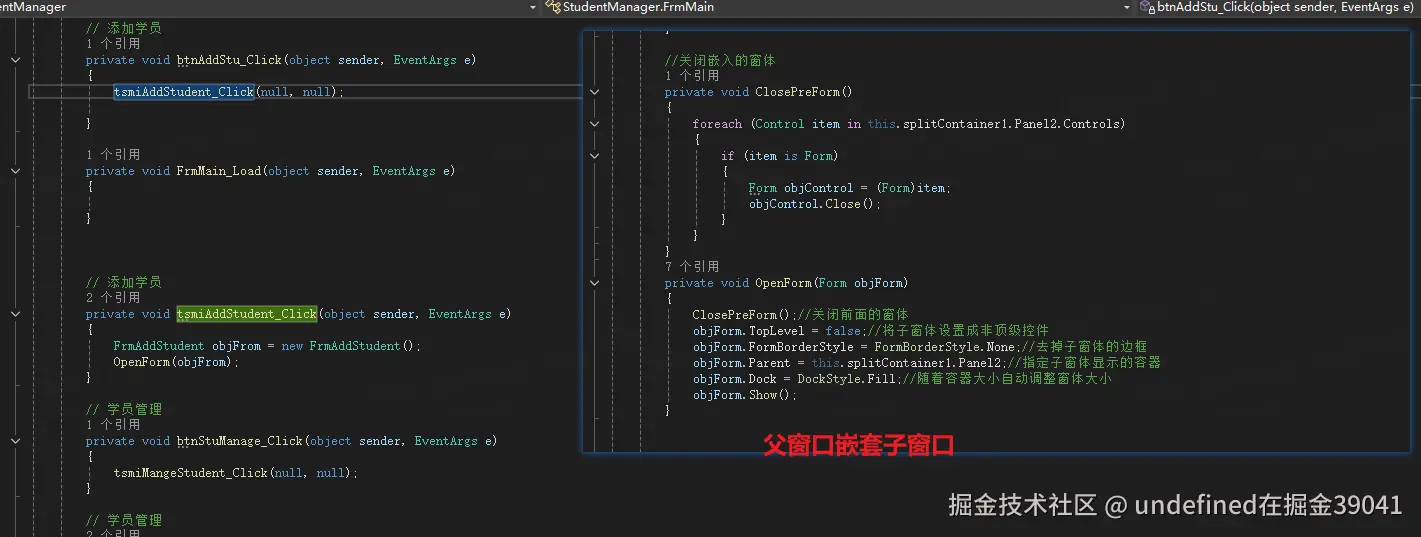Click the btnAddStu_Click method name in declaration
The image size is (1421, 537).
point(229,60)
